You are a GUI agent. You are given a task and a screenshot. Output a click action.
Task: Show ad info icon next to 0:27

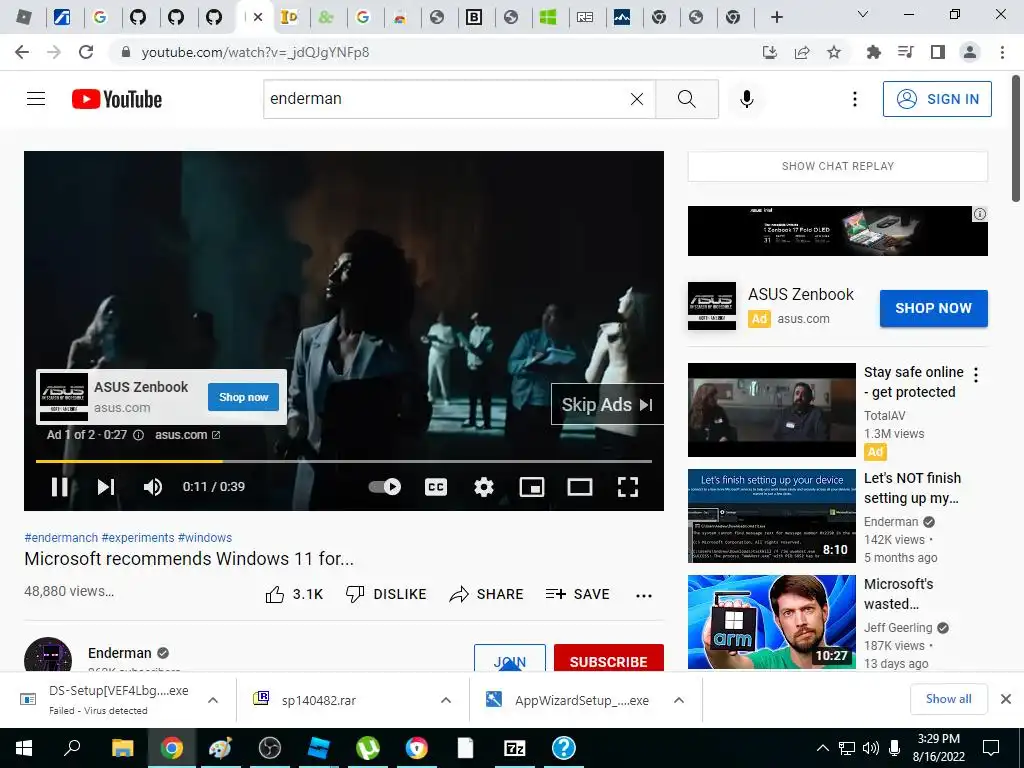point(138,435)
